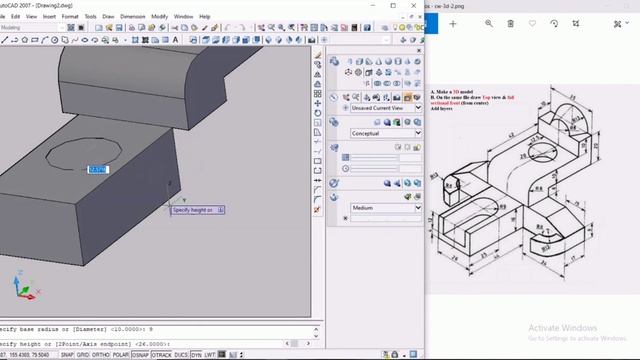The width and height of the screenshot is (640, 360).
Task: Adjust the lower light slider with clock icon
Action: [x=373, y=169]
